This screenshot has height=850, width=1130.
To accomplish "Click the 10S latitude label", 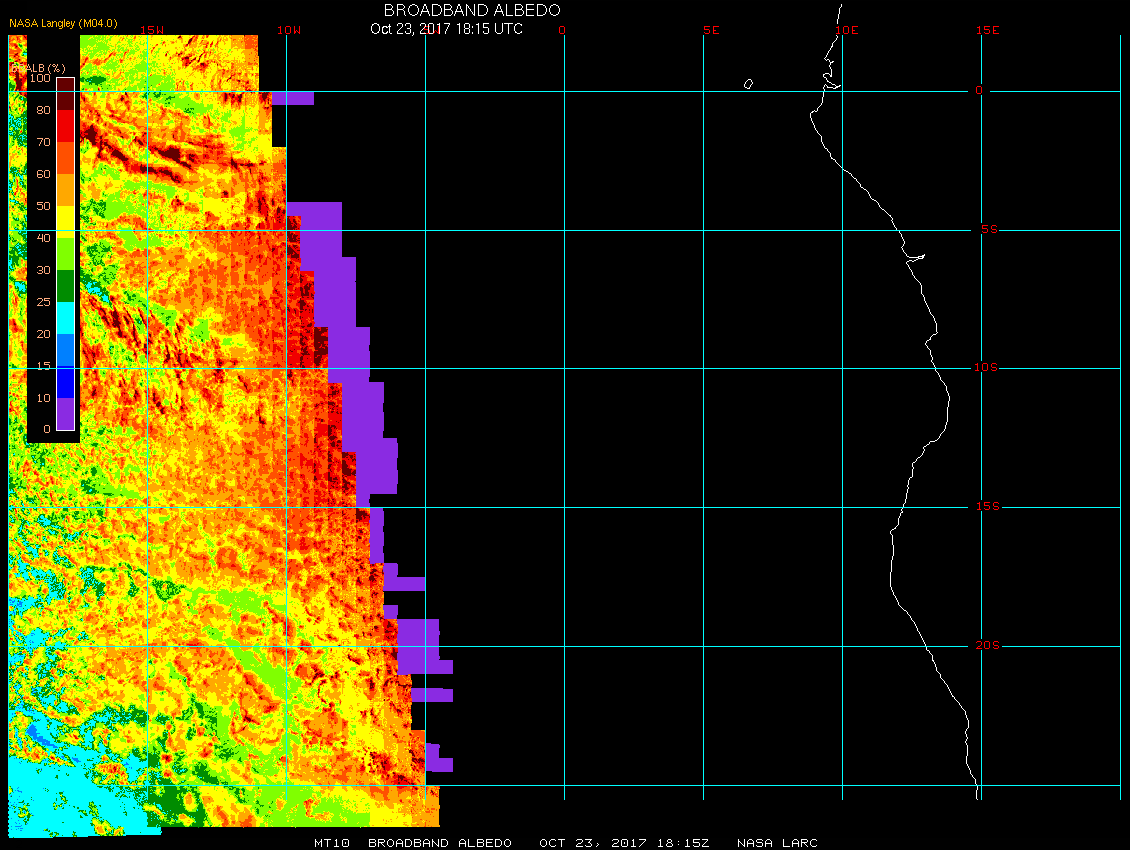I will (x=986, y=368).
